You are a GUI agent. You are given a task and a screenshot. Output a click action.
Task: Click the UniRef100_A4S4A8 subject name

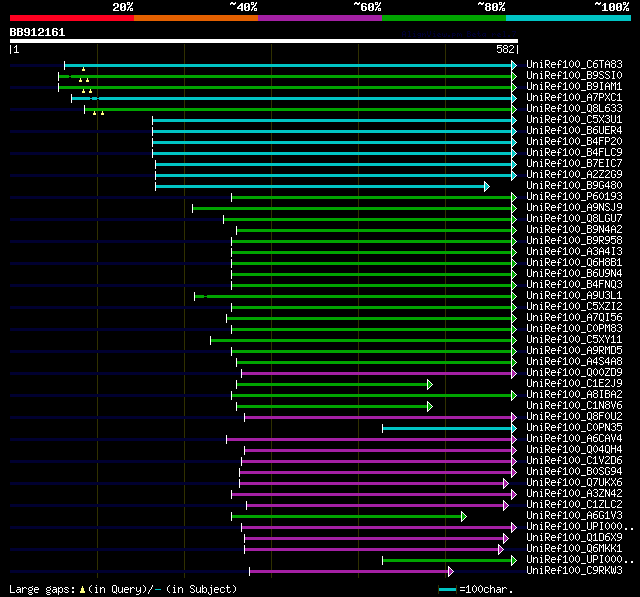(x=574, y=362)
